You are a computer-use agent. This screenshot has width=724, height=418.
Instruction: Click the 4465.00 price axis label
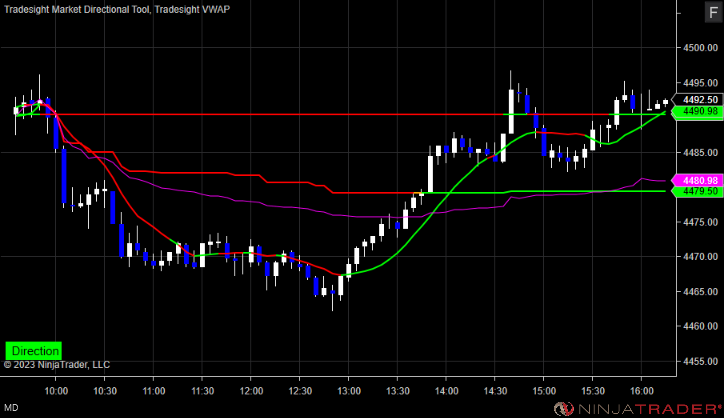(x=700, y=292)
